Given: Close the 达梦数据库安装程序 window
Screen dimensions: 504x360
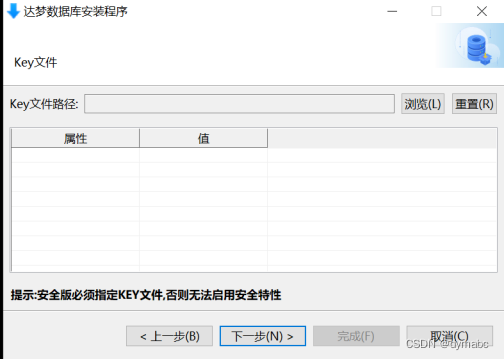Looking at the screenshot, I should [481, 11].
